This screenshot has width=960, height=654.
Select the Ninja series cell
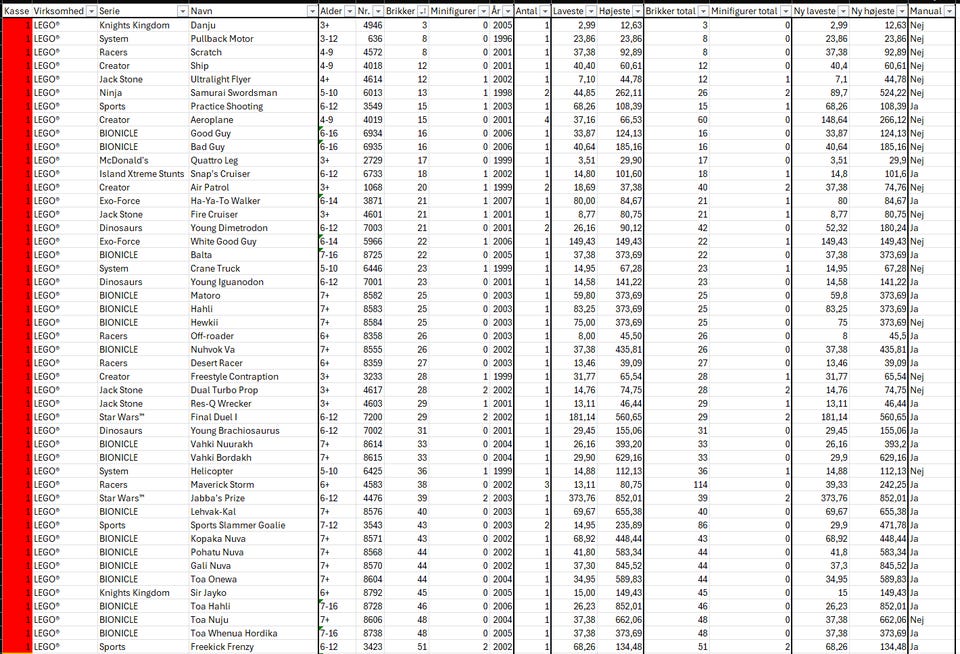tap(143, 92)
